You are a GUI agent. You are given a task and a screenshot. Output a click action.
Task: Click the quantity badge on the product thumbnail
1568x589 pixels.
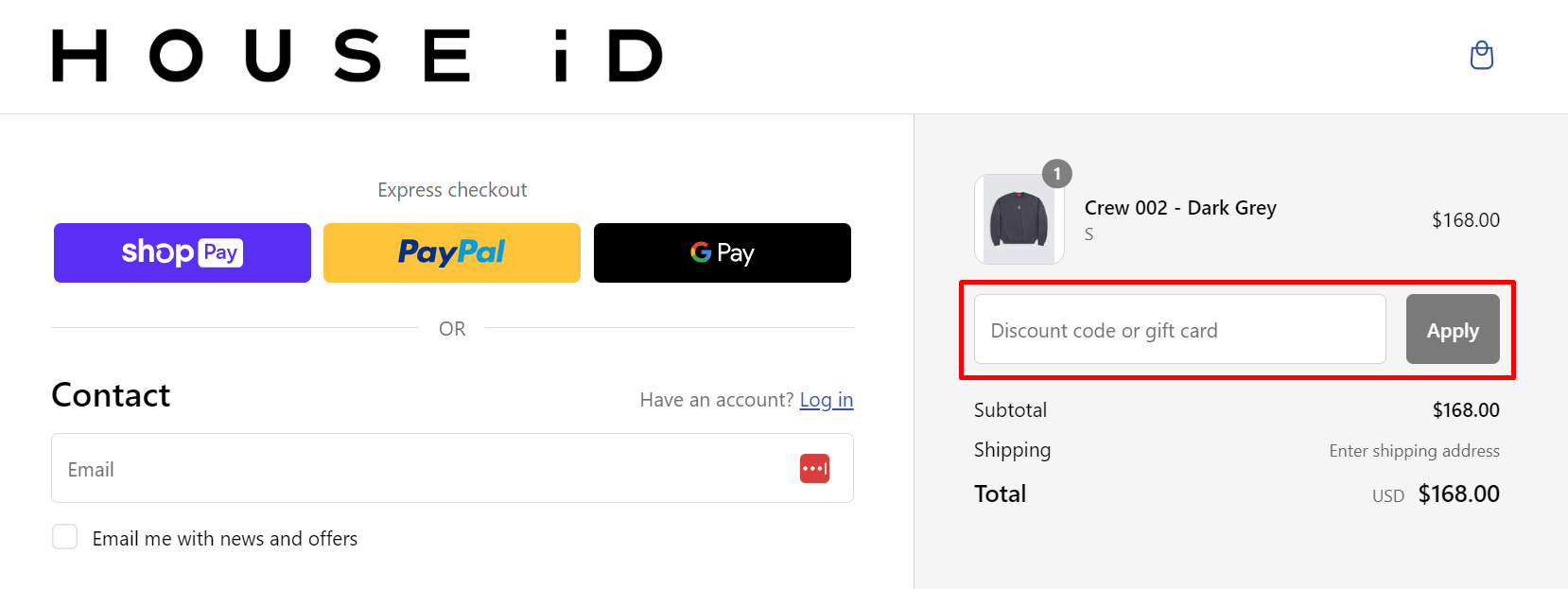click(1057, 174)
